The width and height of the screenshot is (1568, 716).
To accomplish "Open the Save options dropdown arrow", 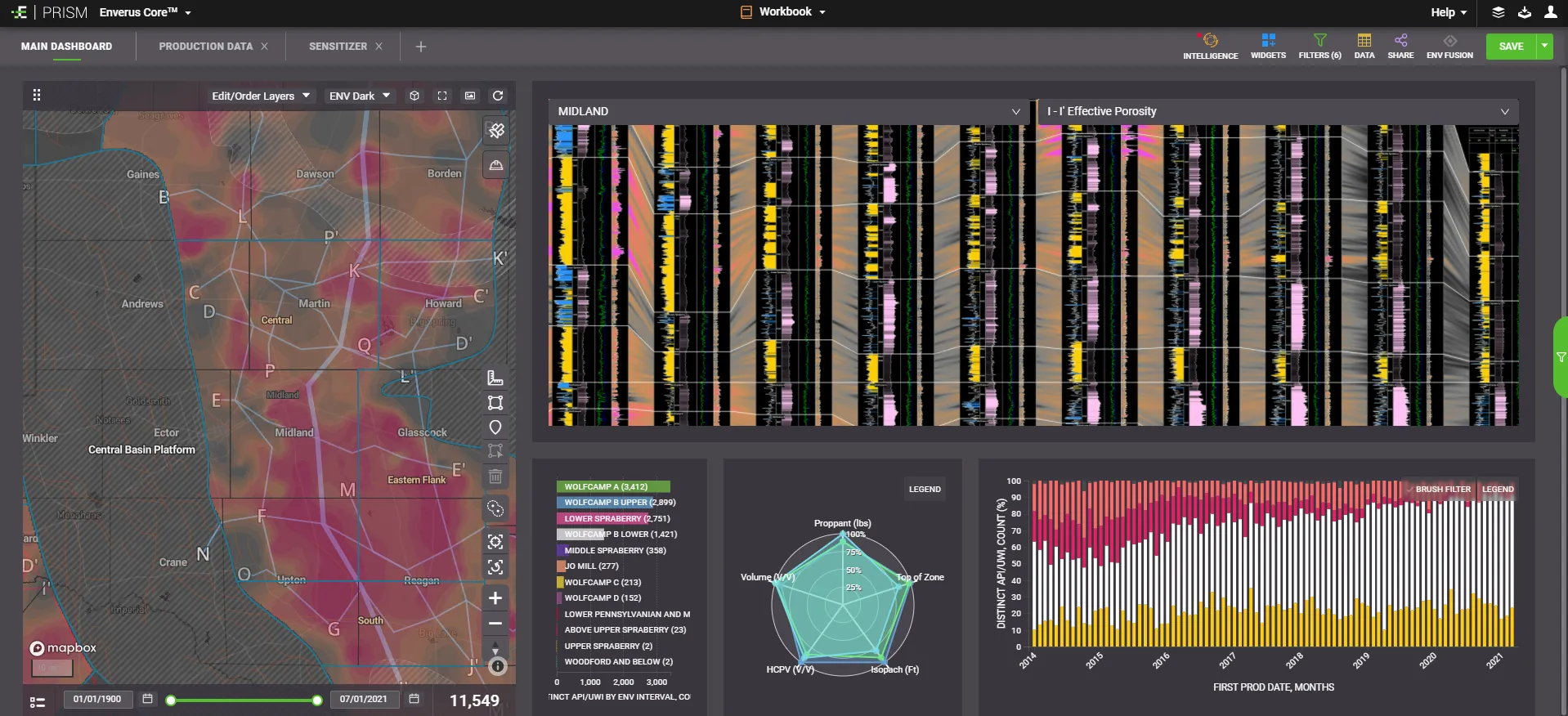I will tap(1544, 47).
